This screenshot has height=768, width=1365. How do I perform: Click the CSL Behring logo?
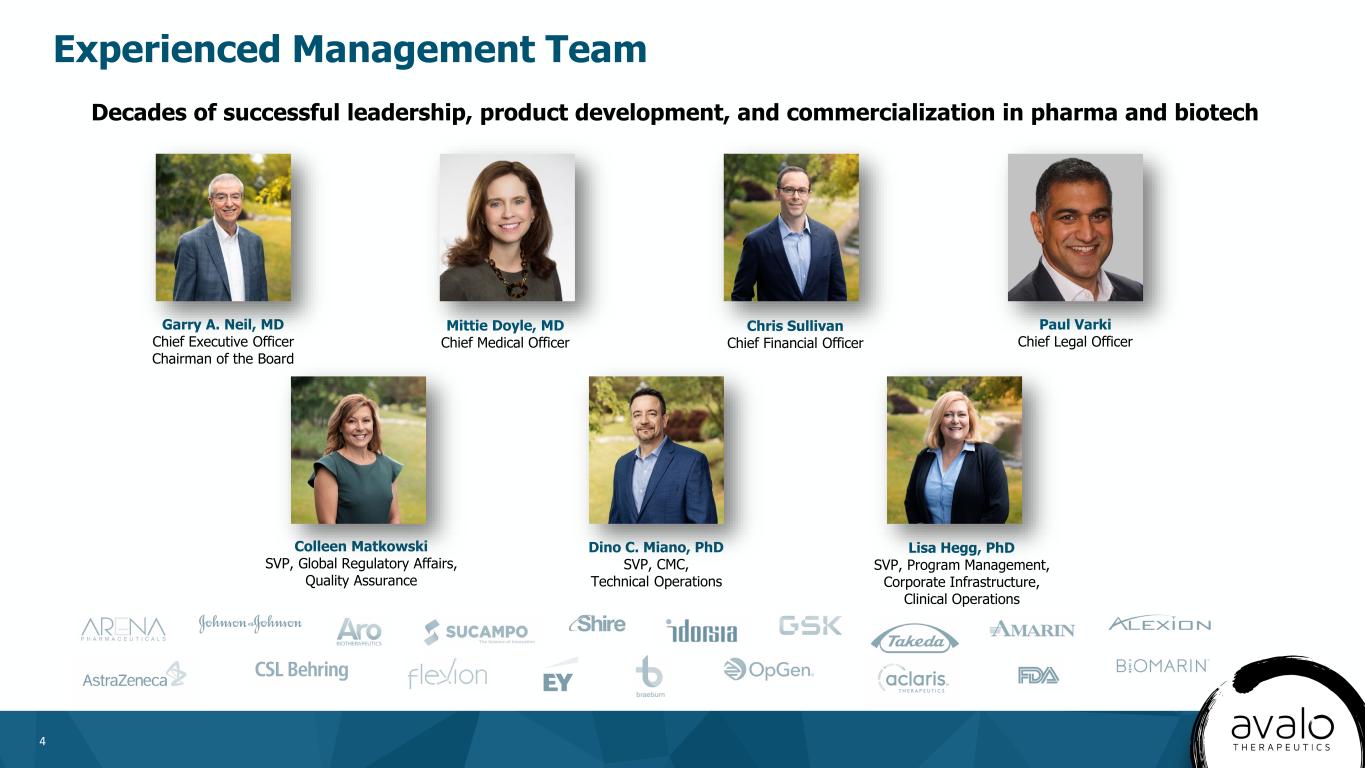tap(301, 670)
